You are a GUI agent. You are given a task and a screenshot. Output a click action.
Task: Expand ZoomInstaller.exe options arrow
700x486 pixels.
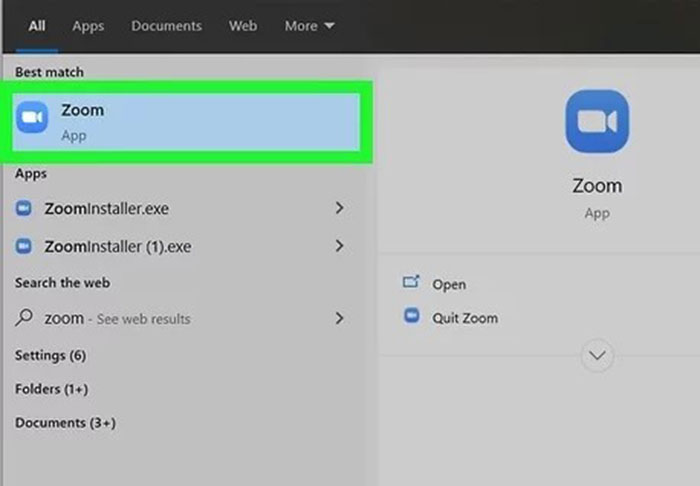click(x=339, y=208)
